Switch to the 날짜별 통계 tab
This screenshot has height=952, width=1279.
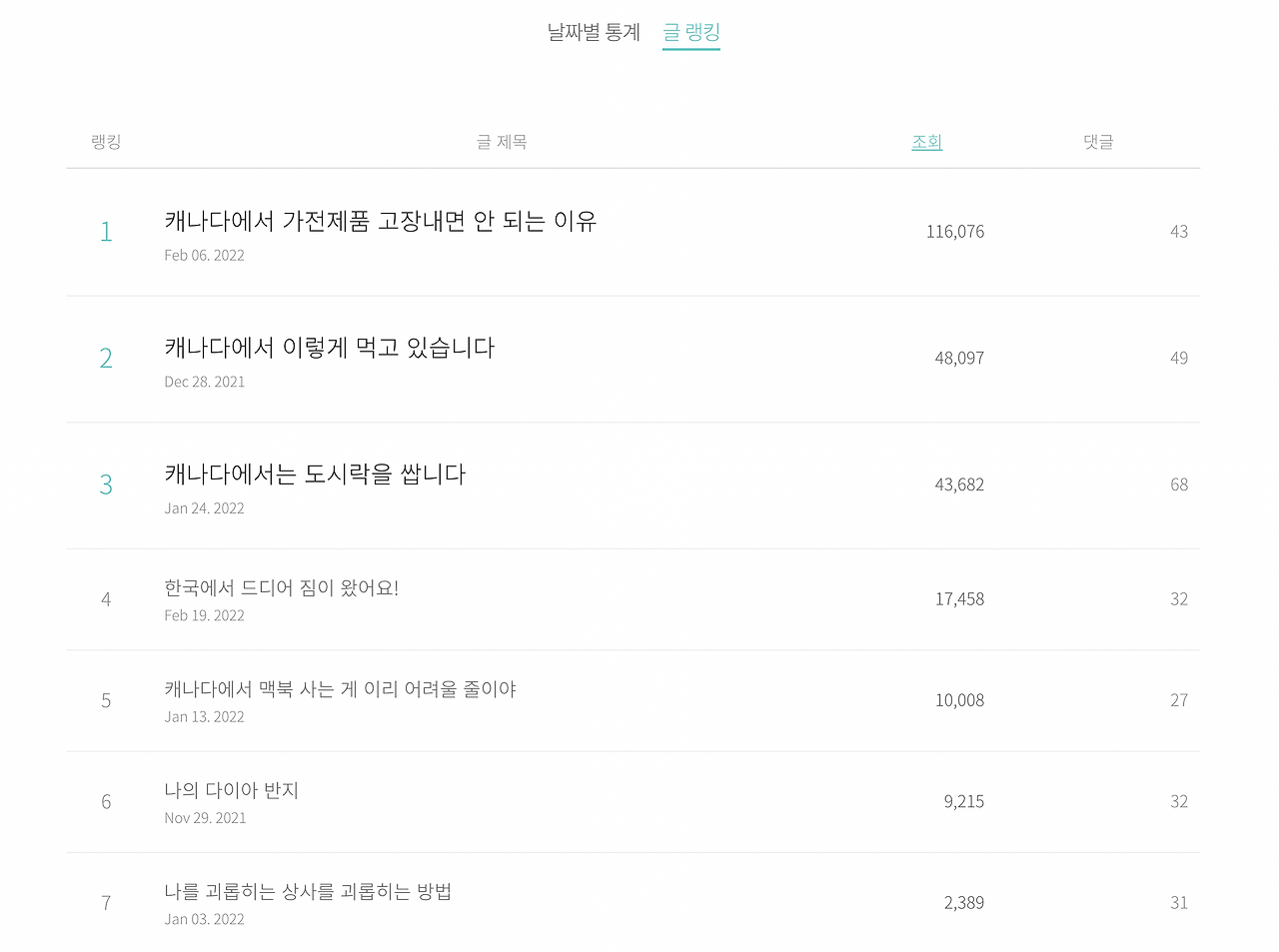(594, 32)
